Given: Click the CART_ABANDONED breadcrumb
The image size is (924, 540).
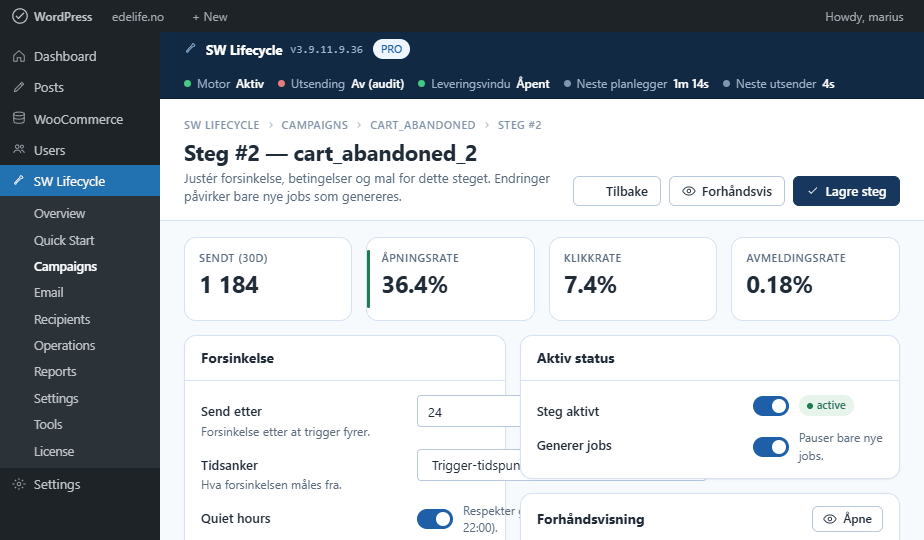Looking at the screenshot, I should (x=423, y=125).
